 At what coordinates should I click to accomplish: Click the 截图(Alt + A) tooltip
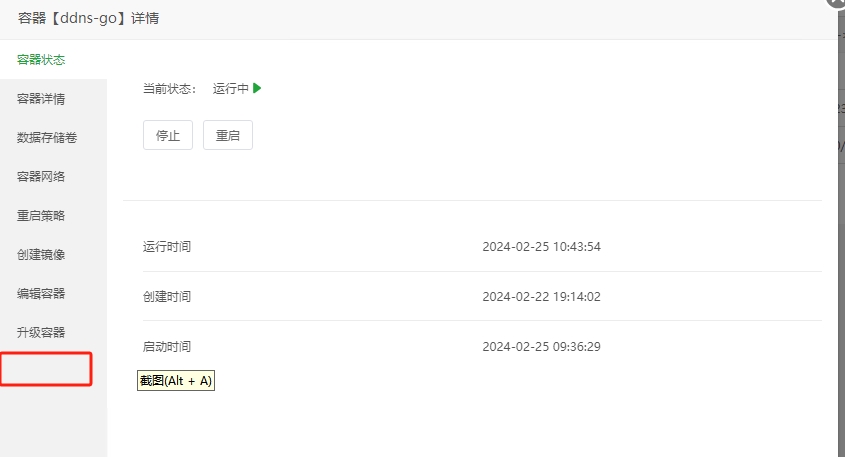(176, 380)
